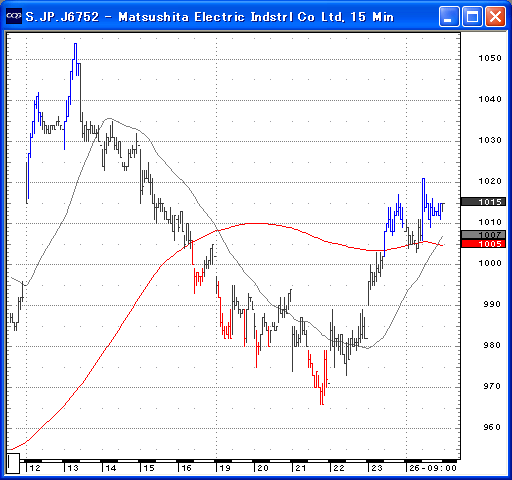Image resolution: width=512 pixels, height=480 pixels.
Task: Click the CQG logo icon in title bar
Action: 14,16
